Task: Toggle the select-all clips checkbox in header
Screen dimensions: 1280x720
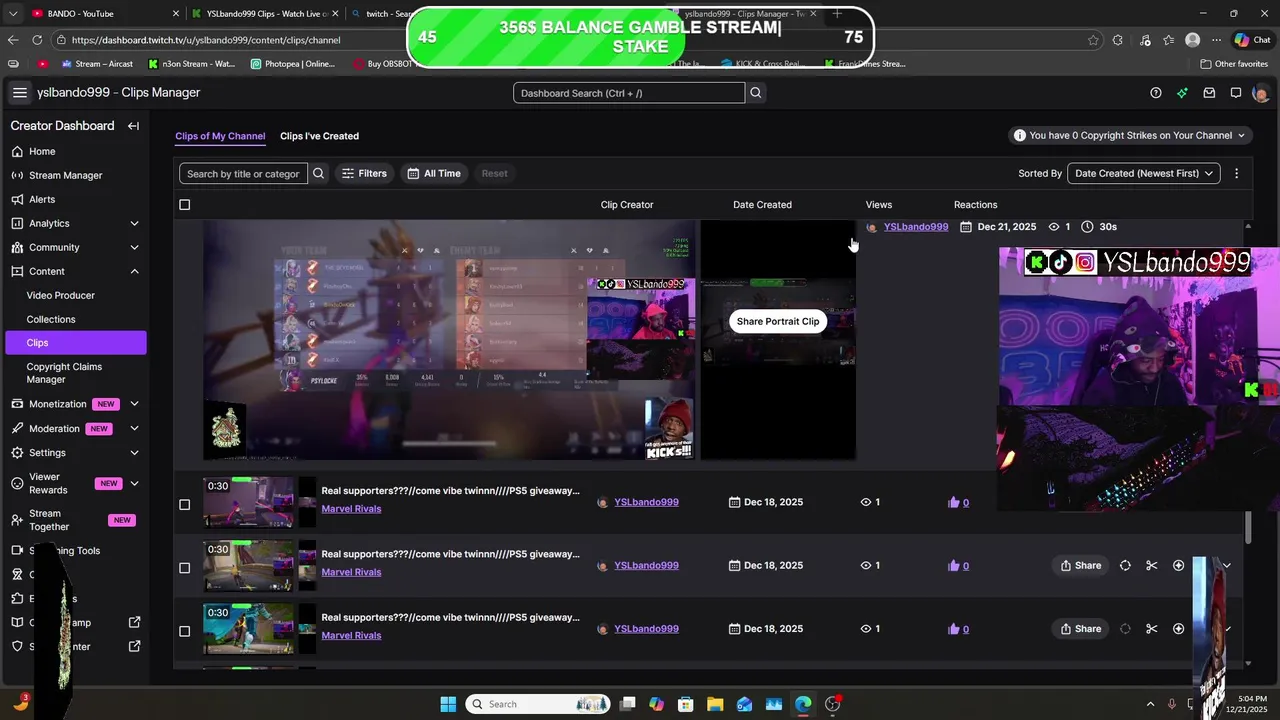Action: tap(184, 205)
